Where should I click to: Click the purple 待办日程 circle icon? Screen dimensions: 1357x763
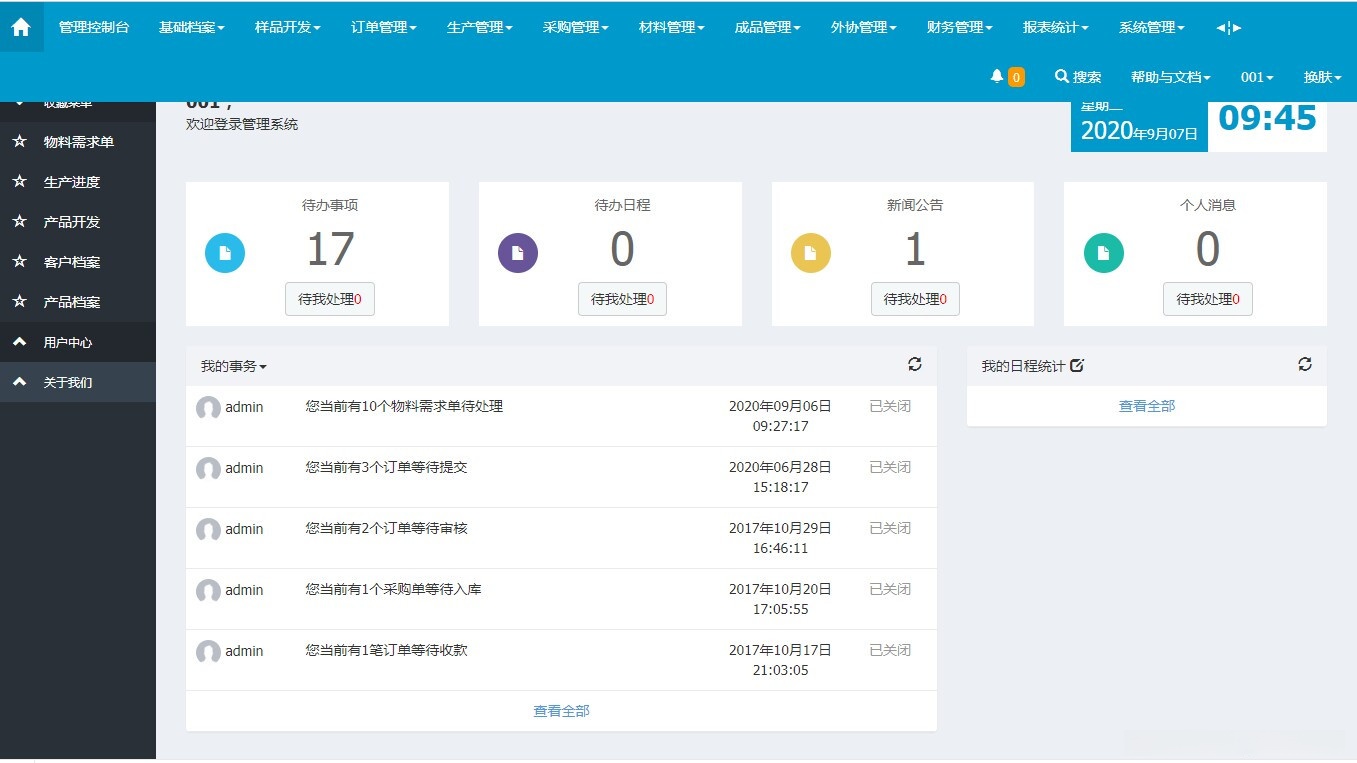point(518,252)
